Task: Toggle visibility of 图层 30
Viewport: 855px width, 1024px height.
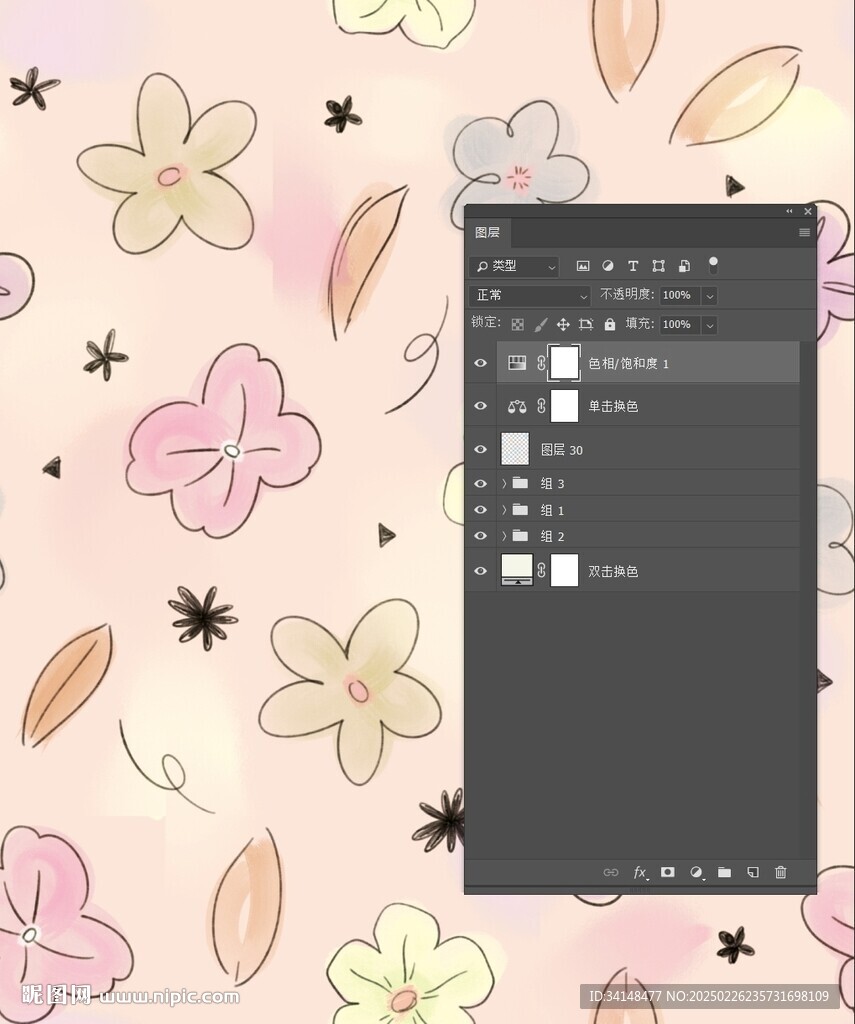Action: click(480, 450)
